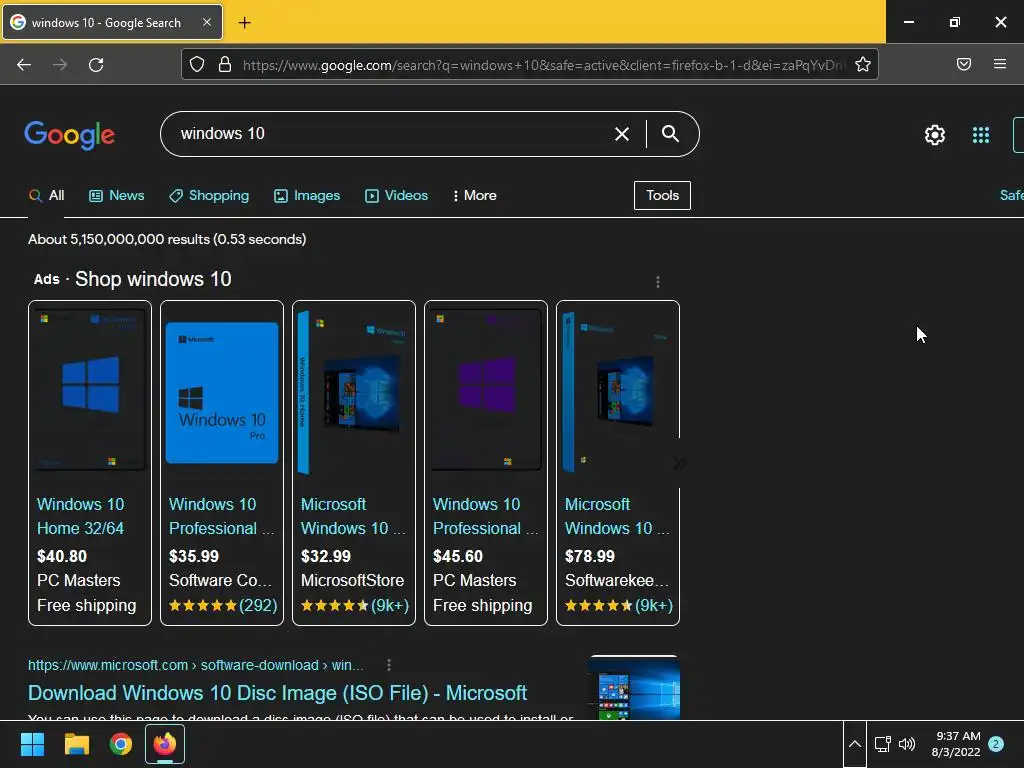The width and height of the screenshot is (1024, 768).
Task: Click the MicrosoftStore (9k+) rating
Action: [x=355, y=605]
